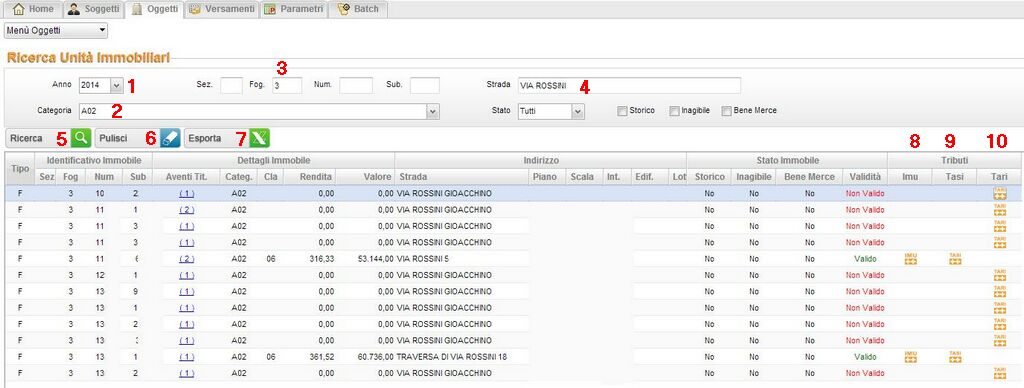This screenshot has height=388, width=1024.
Task: Open the ( 2 ) Aventi Tit. link in the Num 11 Sub 1 row
Action: click(x=186, y=210)
